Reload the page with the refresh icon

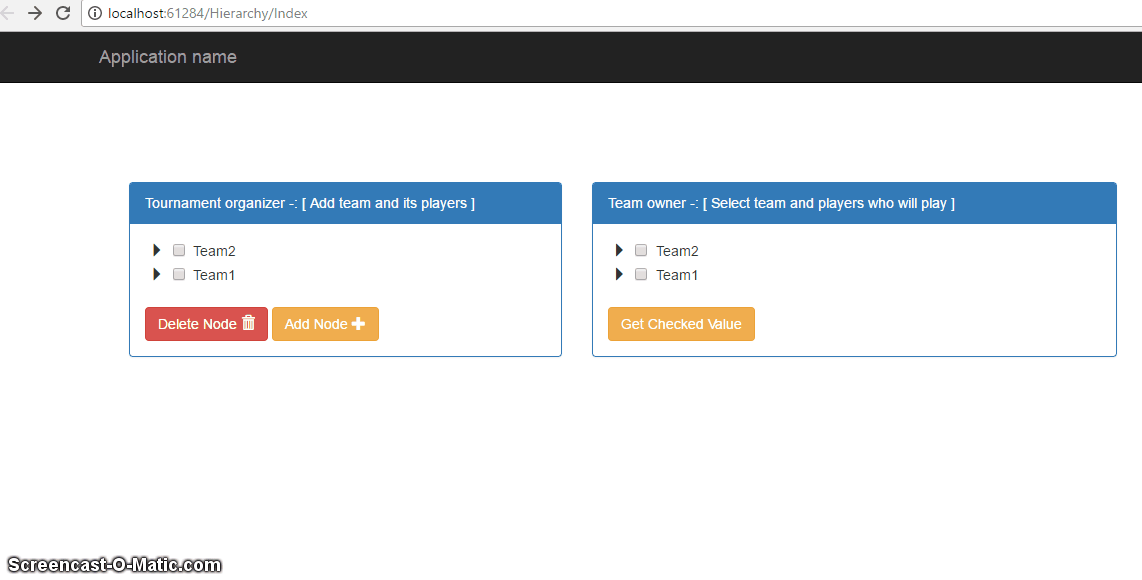[x=63, y=13]
